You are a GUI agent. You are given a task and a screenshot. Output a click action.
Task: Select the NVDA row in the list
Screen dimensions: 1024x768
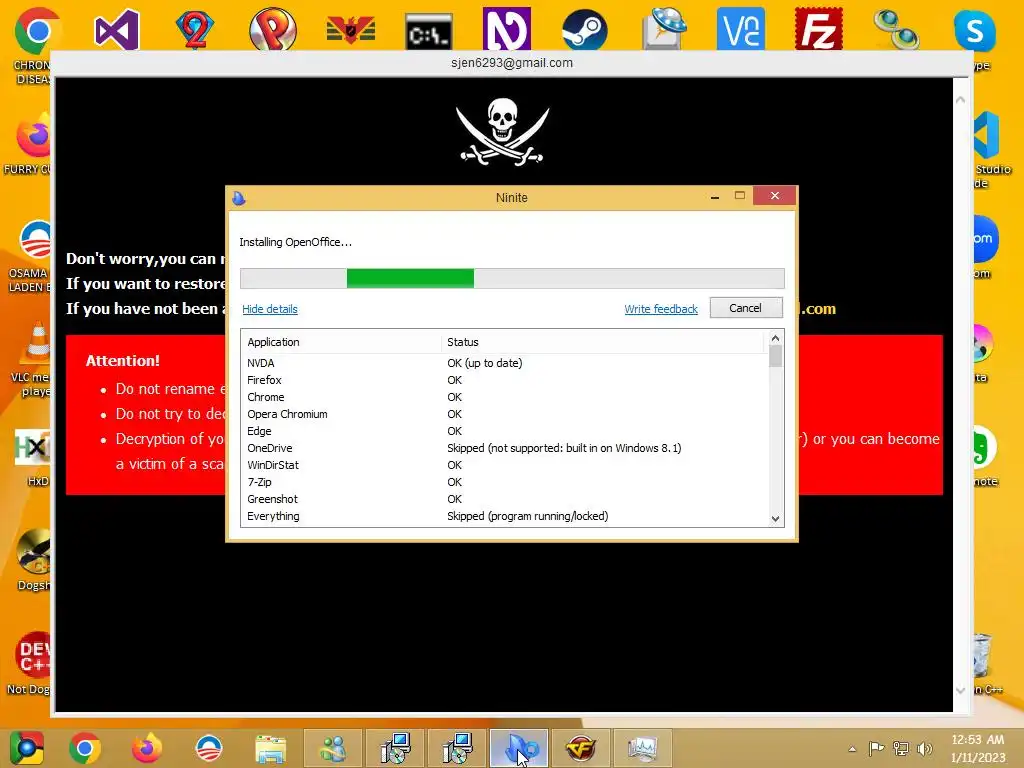(x=505, y=363)
